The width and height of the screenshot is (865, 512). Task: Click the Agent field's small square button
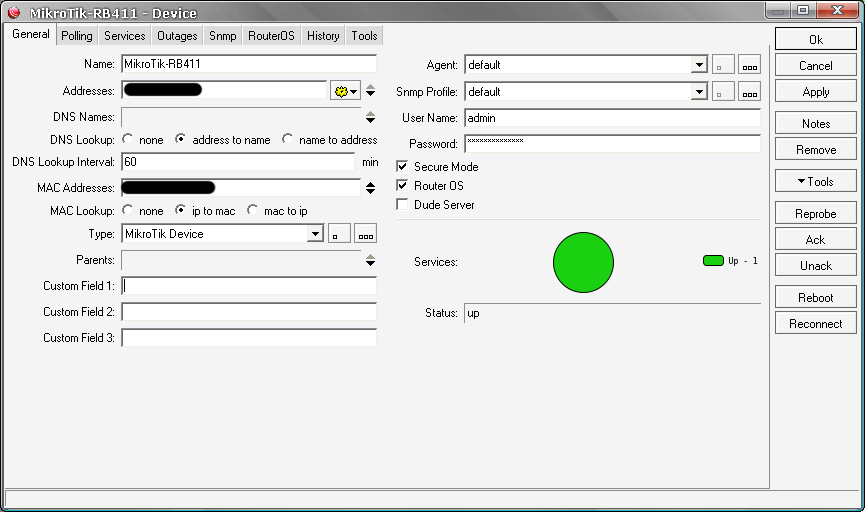click(723, 65)
